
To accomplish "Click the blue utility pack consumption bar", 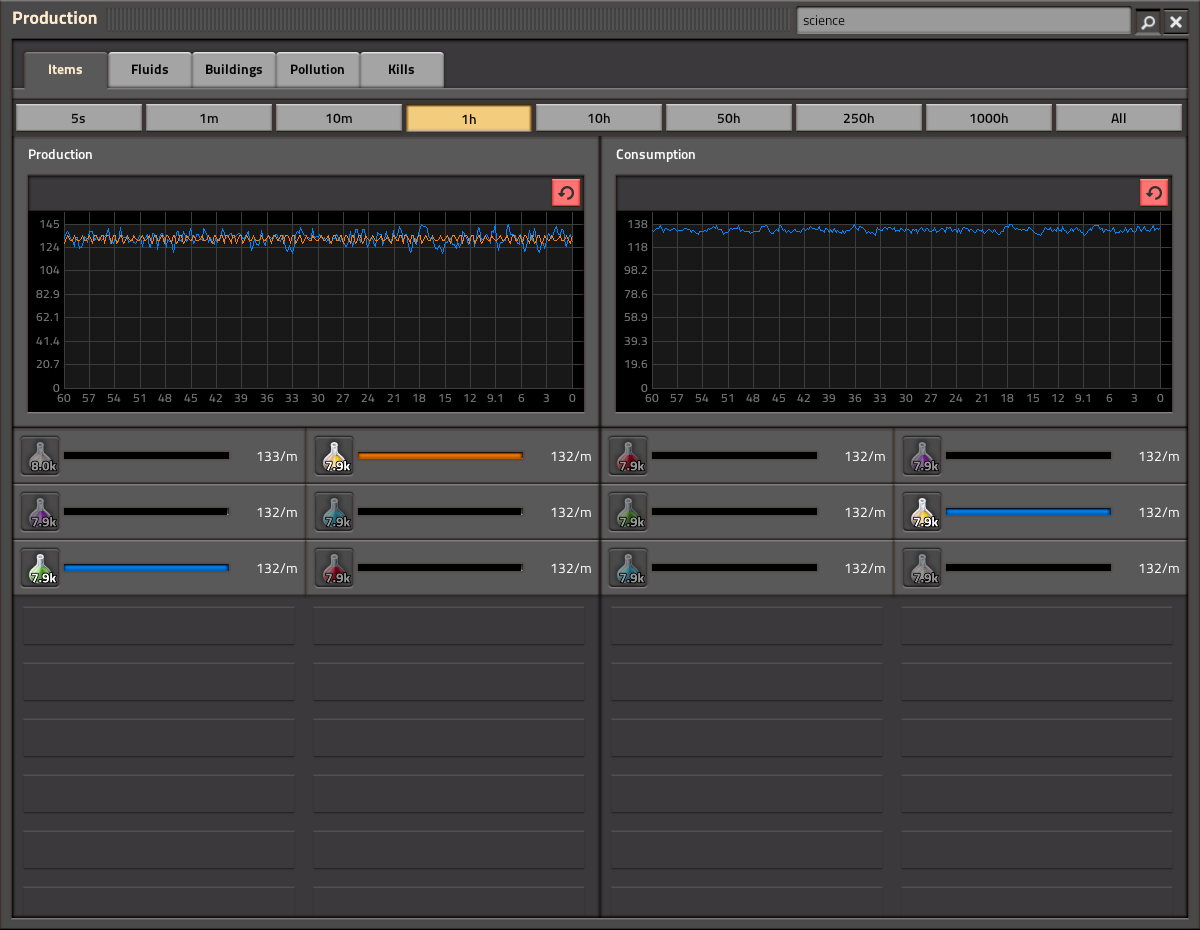I will [x=1029, y=512].
